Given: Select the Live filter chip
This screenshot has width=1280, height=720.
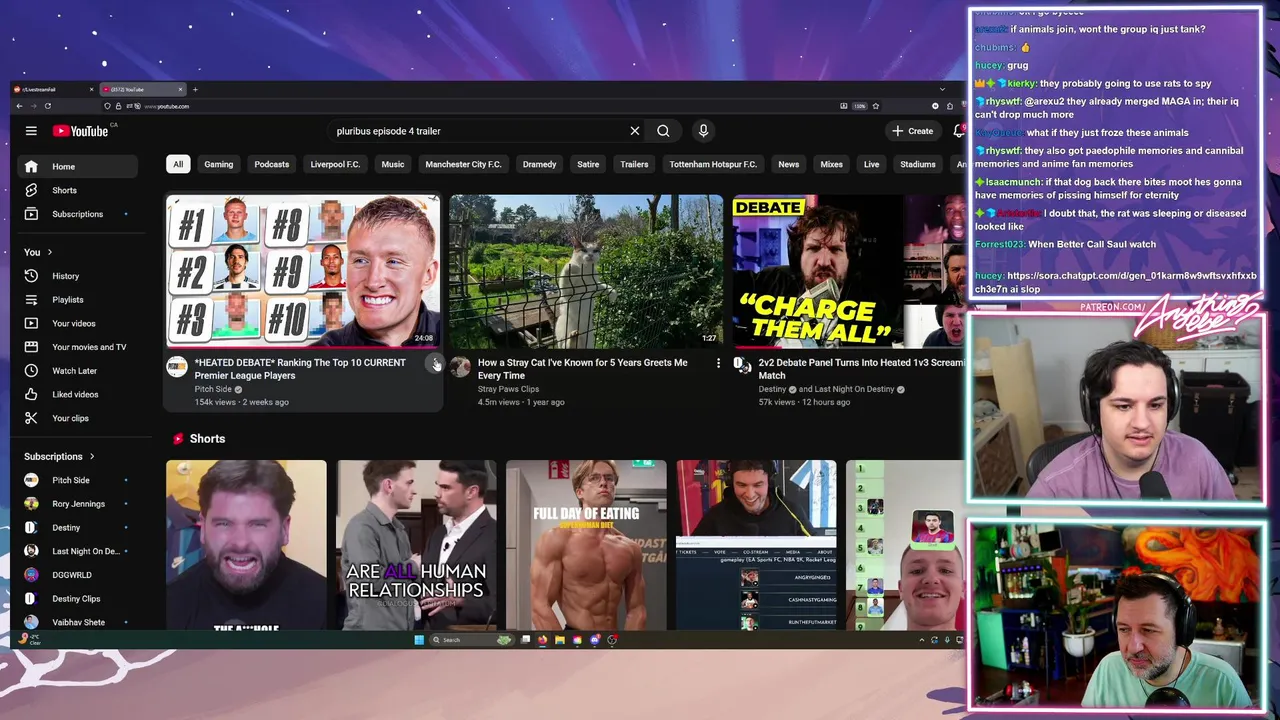Looking at the screenshot, I should click(x=872, y=164).
